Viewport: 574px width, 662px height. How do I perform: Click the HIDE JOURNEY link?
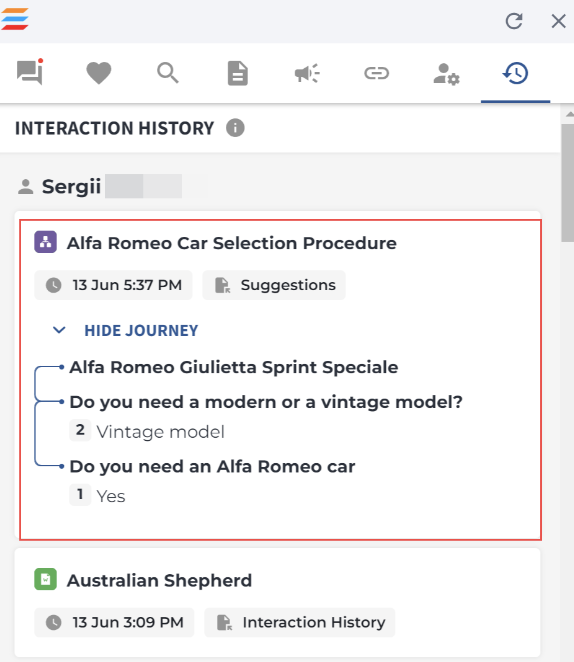click(x=141, y=330)
